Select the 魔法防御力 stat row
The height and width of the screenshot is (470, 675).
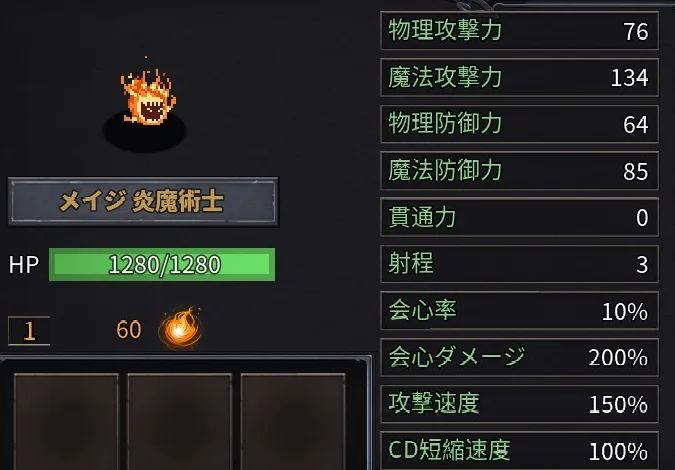tap(520, 170)
